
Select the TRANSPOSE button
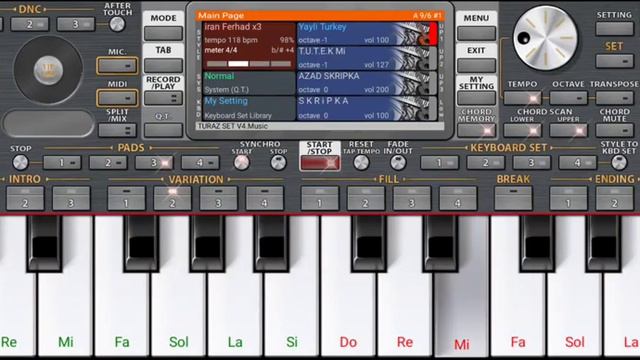click(614, 98)
